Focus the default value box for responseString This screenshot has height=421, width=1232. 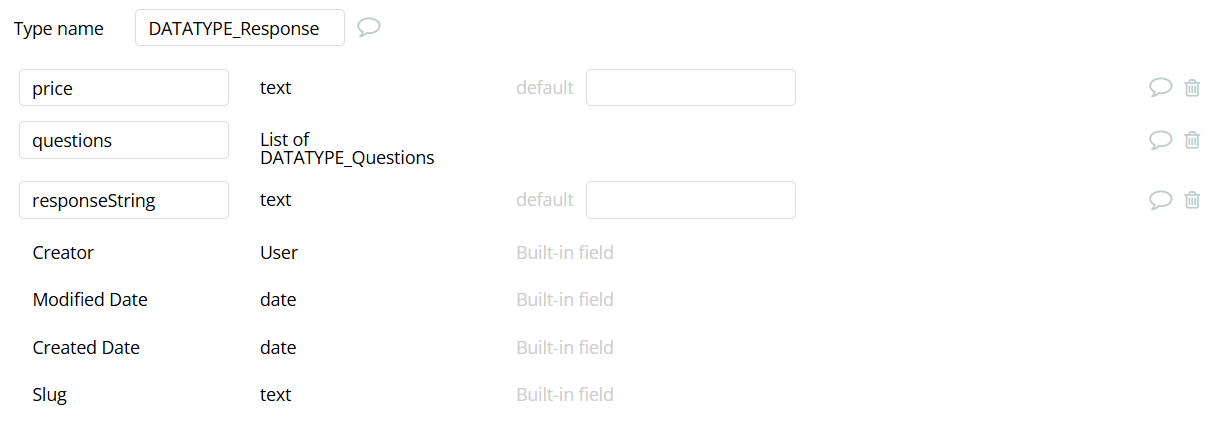[x=691, y=200]
